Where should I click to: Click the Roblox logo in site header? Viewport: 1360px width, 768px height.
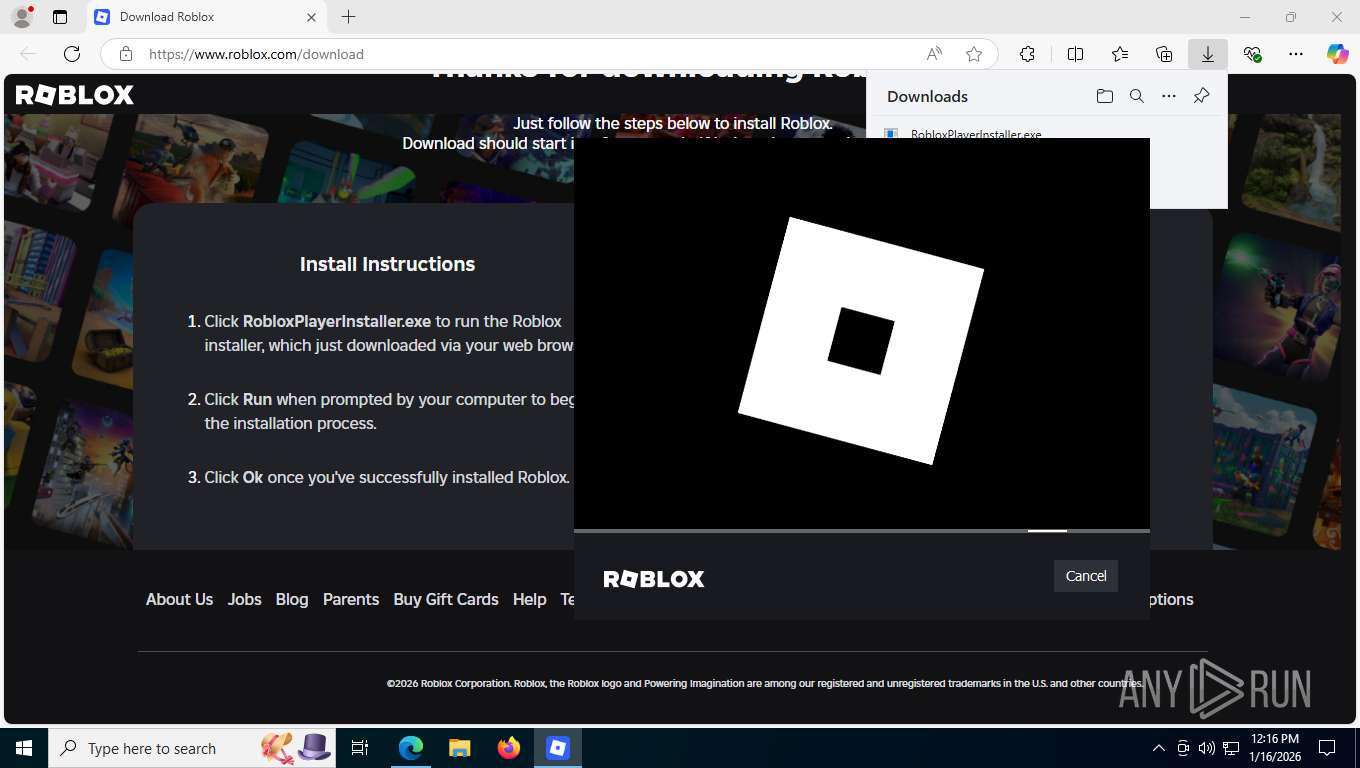click(75, 95)
